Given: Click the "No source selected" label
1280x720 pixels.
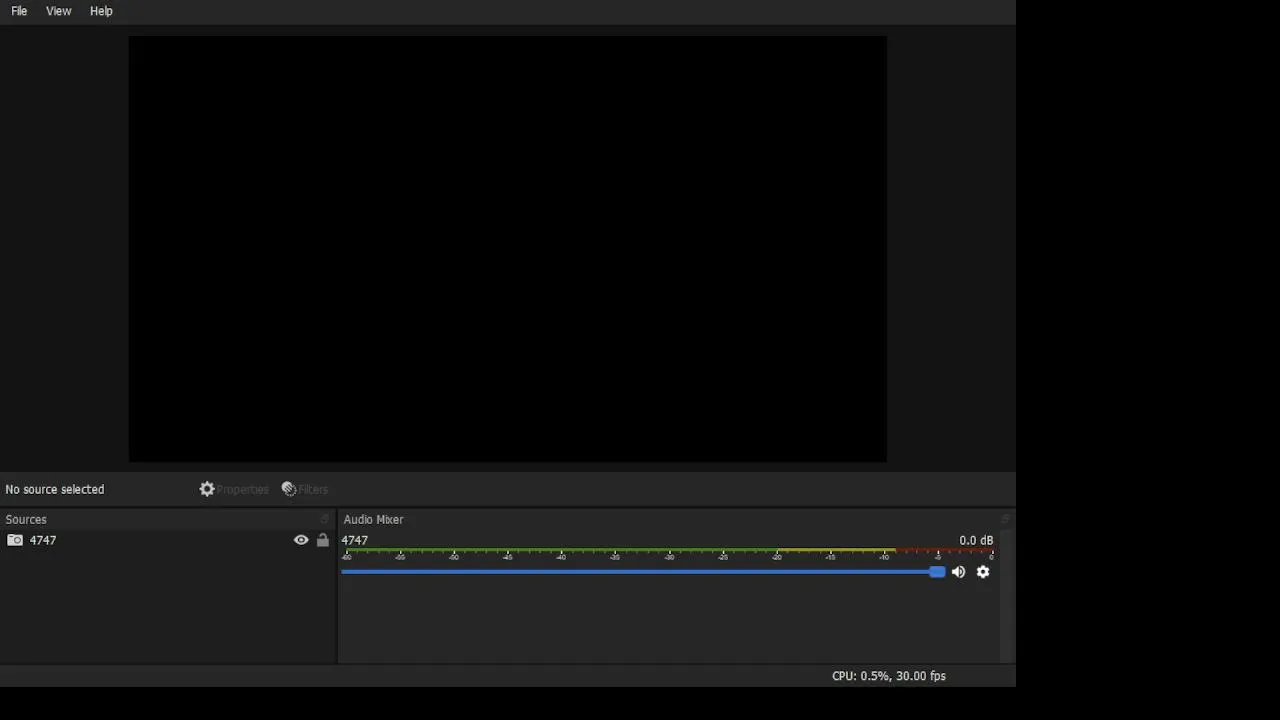Looking at the screenshot, I should tap(55, 489).
